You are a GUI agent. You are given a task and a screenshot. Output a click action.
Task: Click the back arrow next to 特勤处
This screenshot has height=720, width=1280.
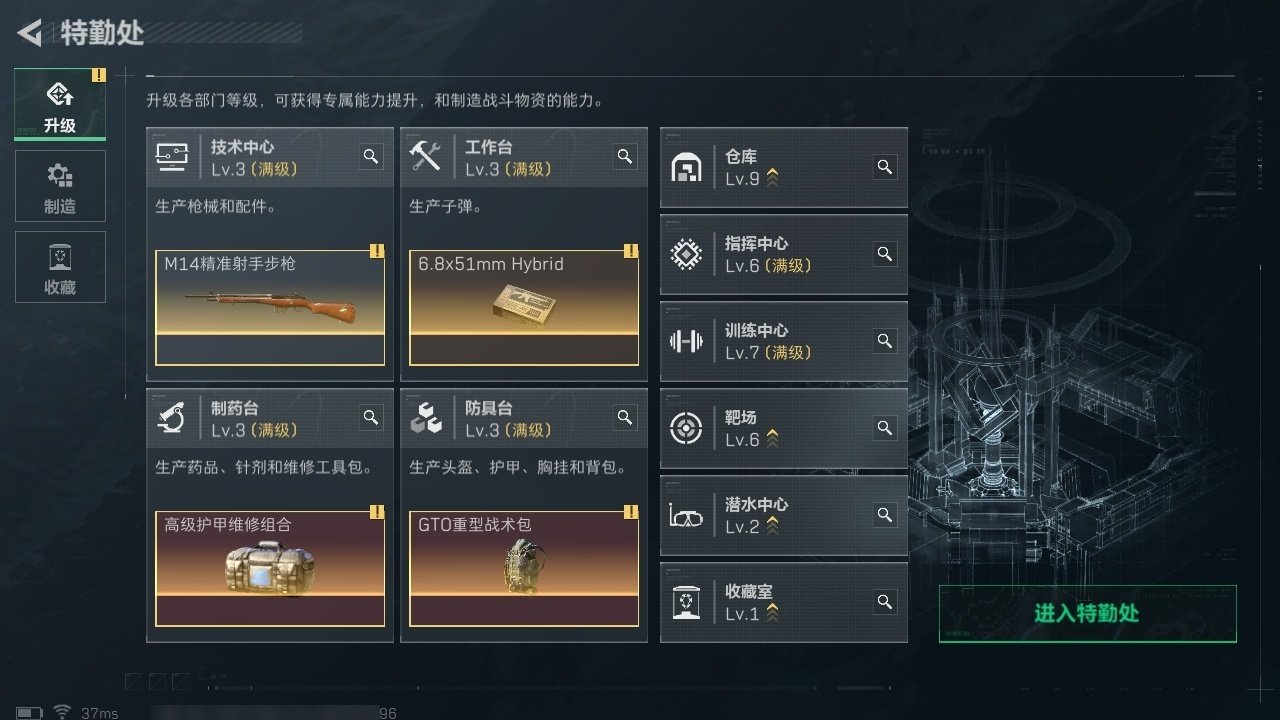[30, 33]
